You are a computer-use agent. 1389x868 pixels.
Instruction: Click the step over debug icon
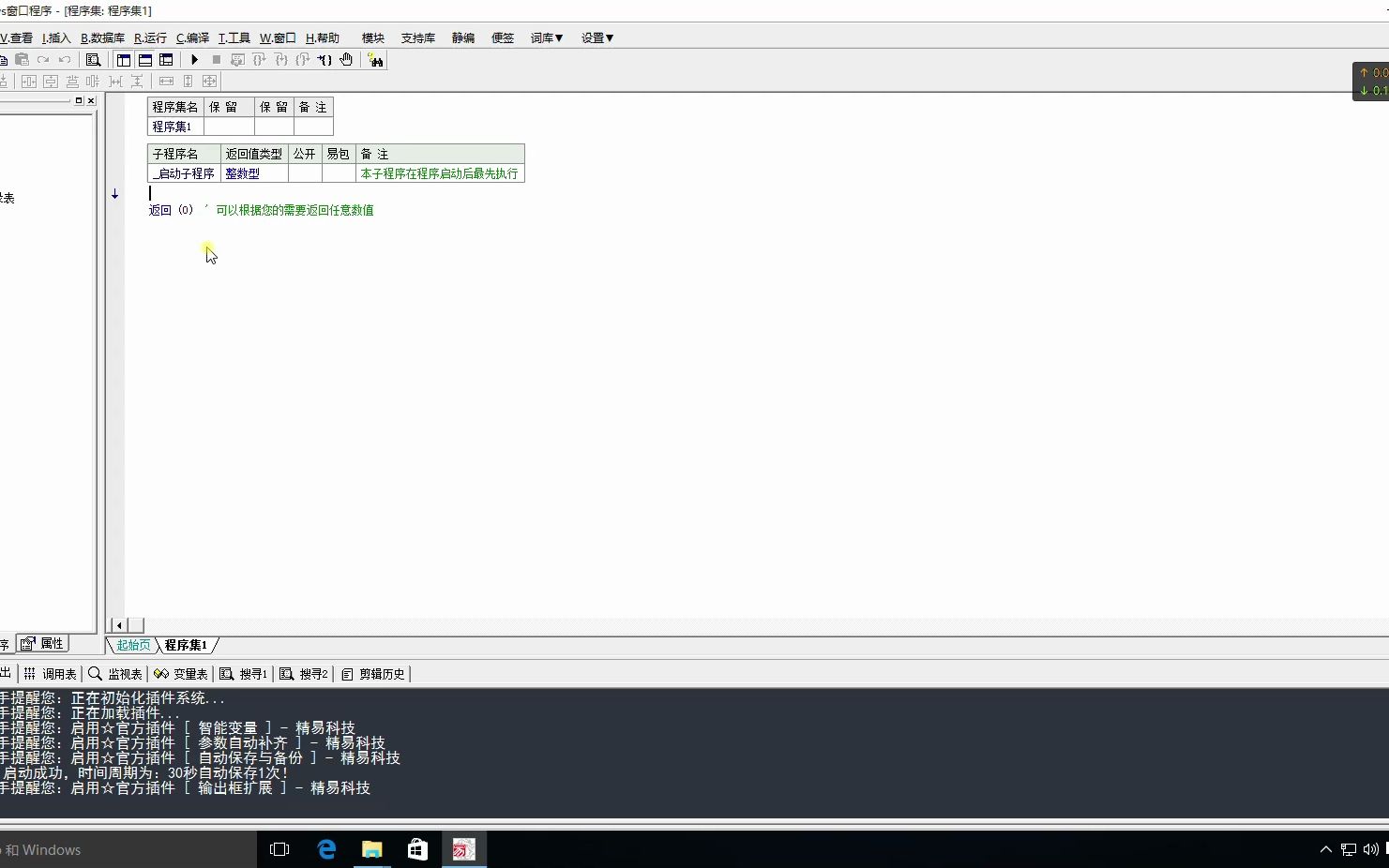259,60
